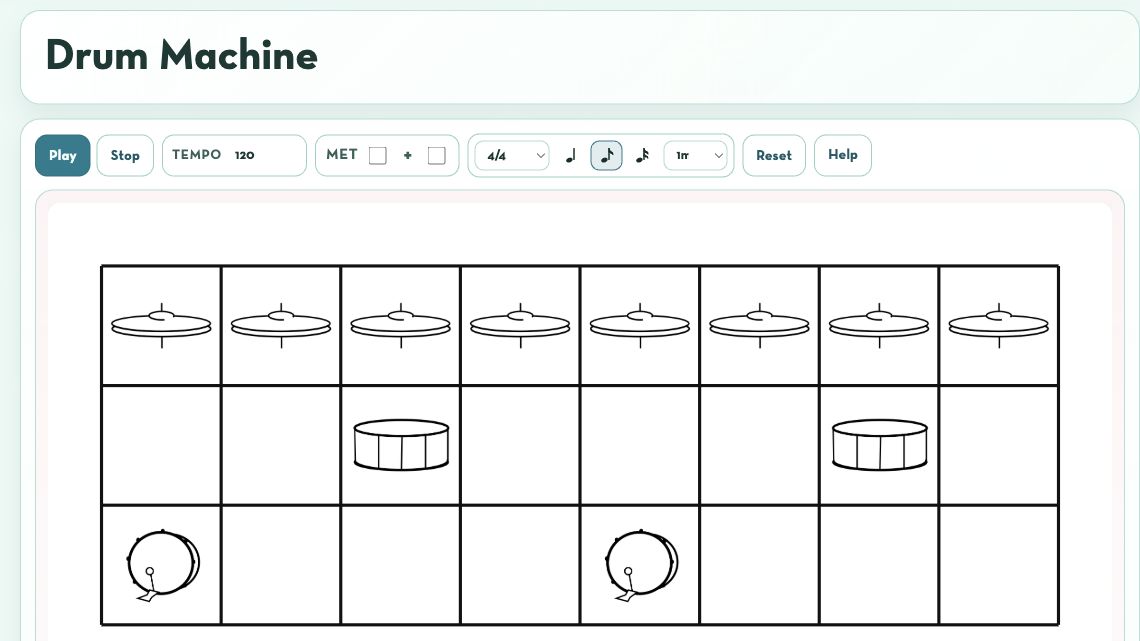Toggle the hi-hat on step seven
The width and height of the screenshot is (1140, 641).
pos(879,326)
